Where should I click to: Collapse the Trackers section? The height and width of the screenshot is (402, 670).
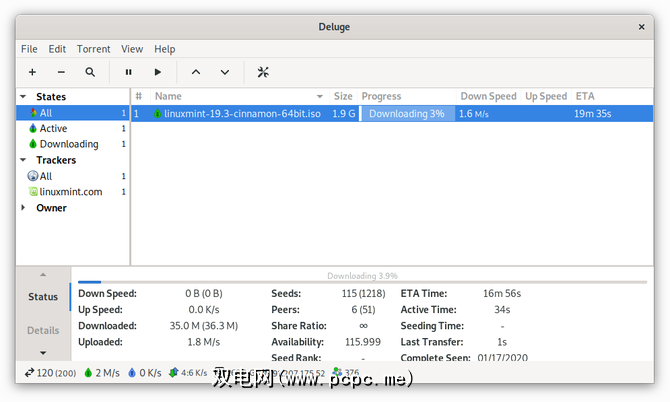[23, 160]
